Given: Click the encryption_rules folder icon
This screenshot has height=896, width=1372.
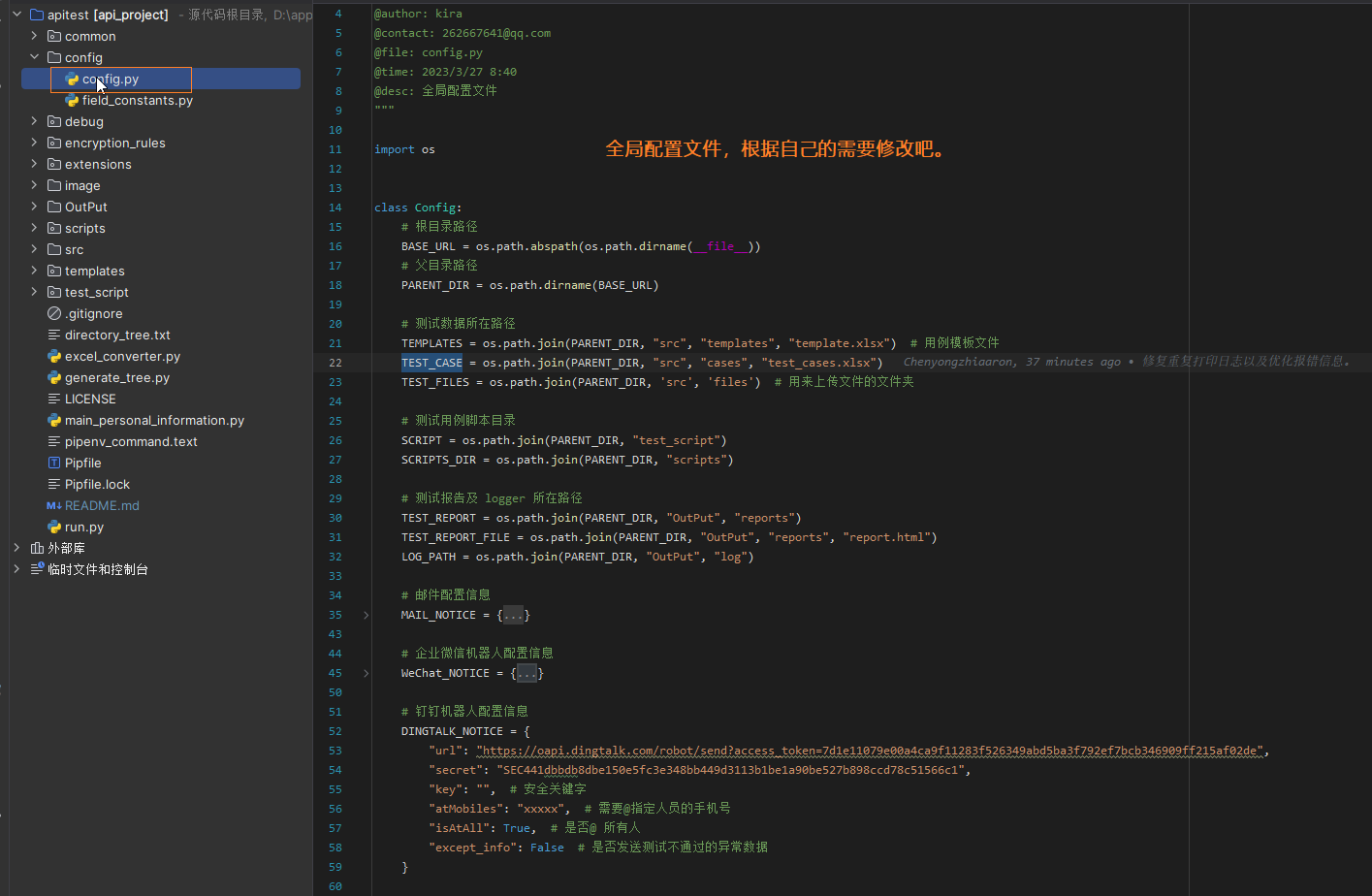Looking at the screenshot, I should click(54, 143).
